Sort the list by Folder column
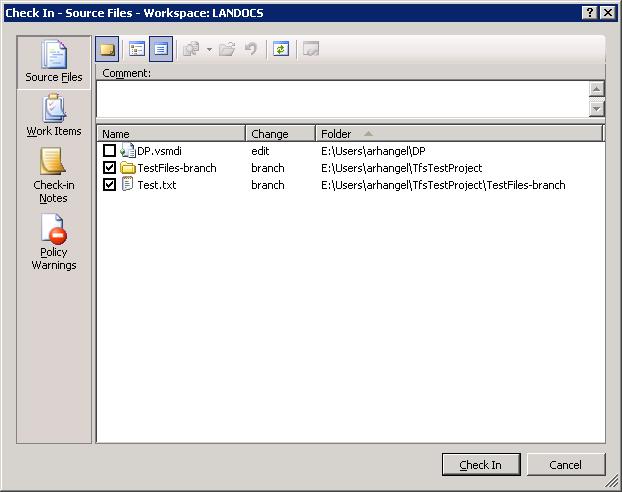Viewport: 622px width, 492px height. (x=458, y=134)
